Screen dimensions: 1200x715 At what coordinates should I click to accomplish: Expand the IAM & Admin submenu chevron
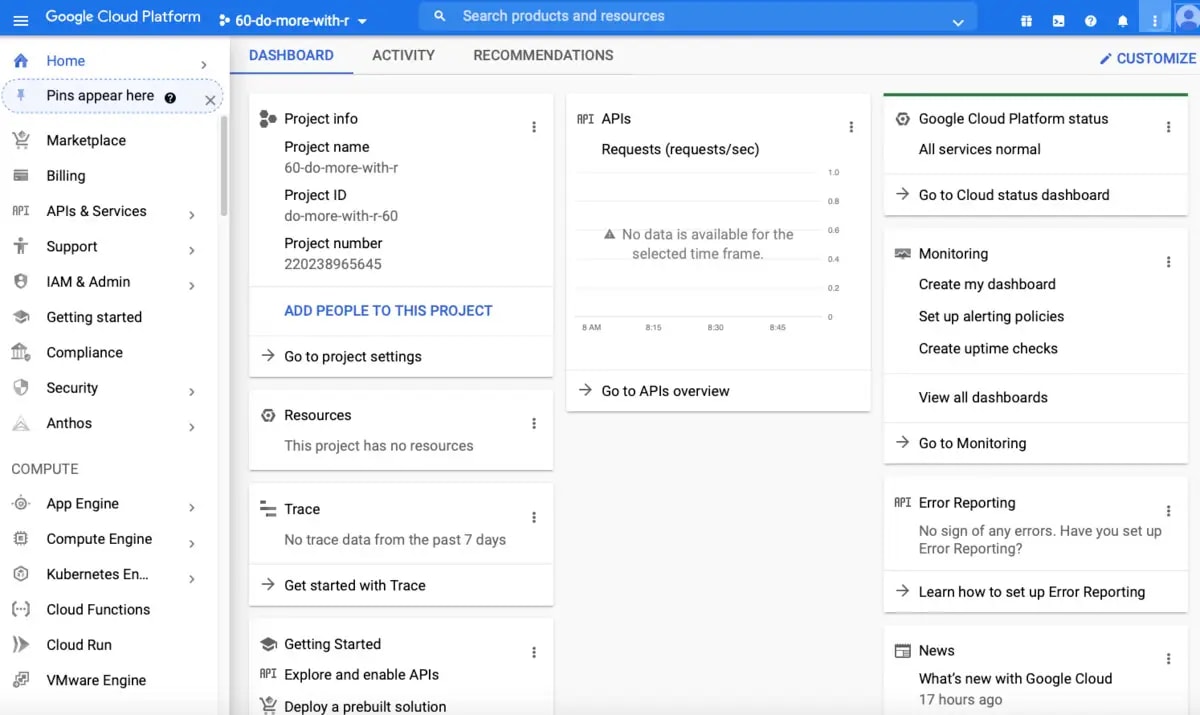coord(191,286)
